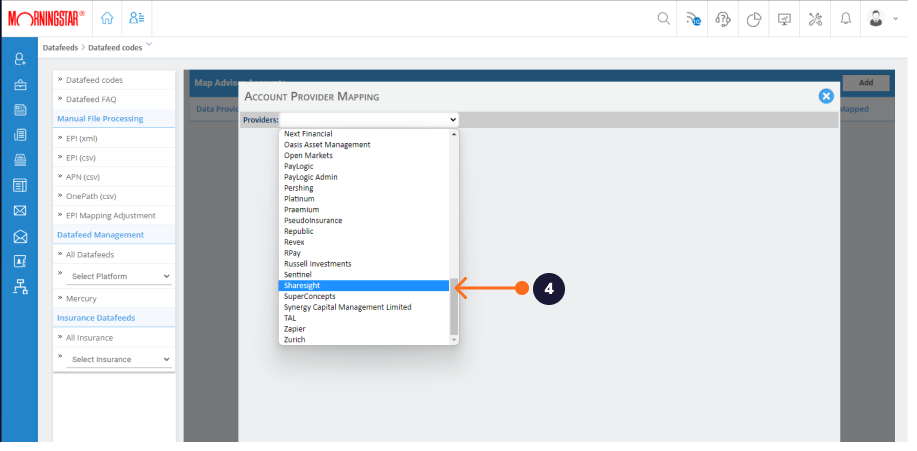Open Mercury datafeed link
Viewport: 917px width, 451px height.
point(81,298)
